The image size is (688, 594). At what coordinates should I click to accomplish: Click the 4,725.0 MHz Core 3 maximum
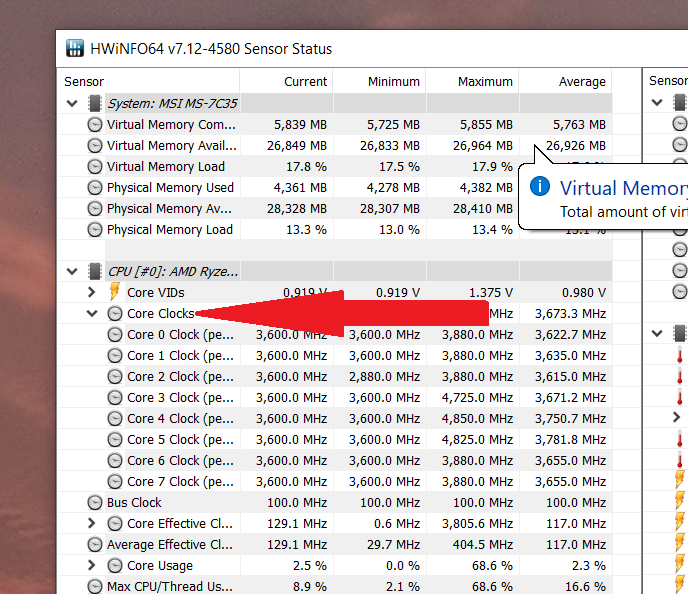click(477, 397)
